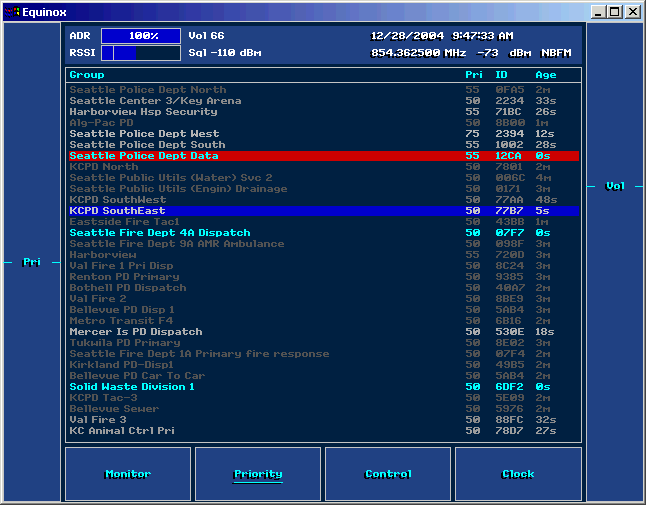This screenshot has width=646, height=505.
Task: Sort by the Group column header
Action: coord(87,75)
